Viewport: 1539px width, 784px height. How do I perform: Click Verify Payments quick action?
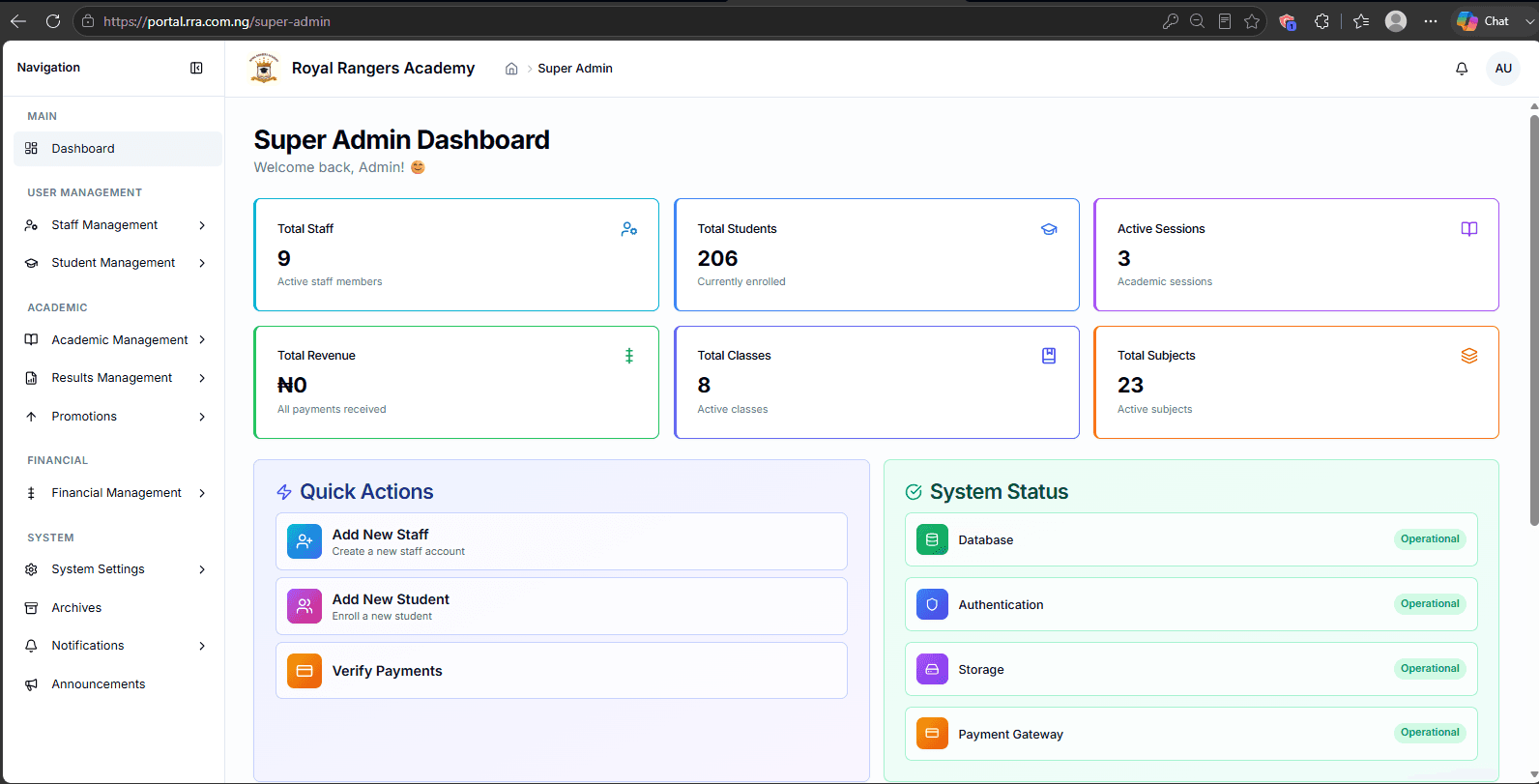point(562,671)
